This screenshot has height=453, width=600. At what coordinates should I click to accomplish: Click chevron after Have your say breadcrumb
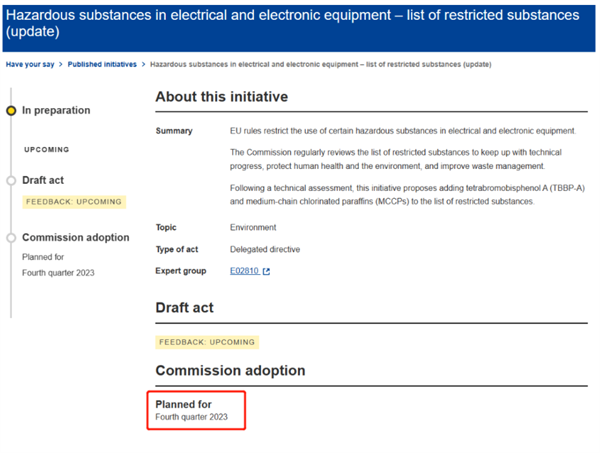click(60, 64)
